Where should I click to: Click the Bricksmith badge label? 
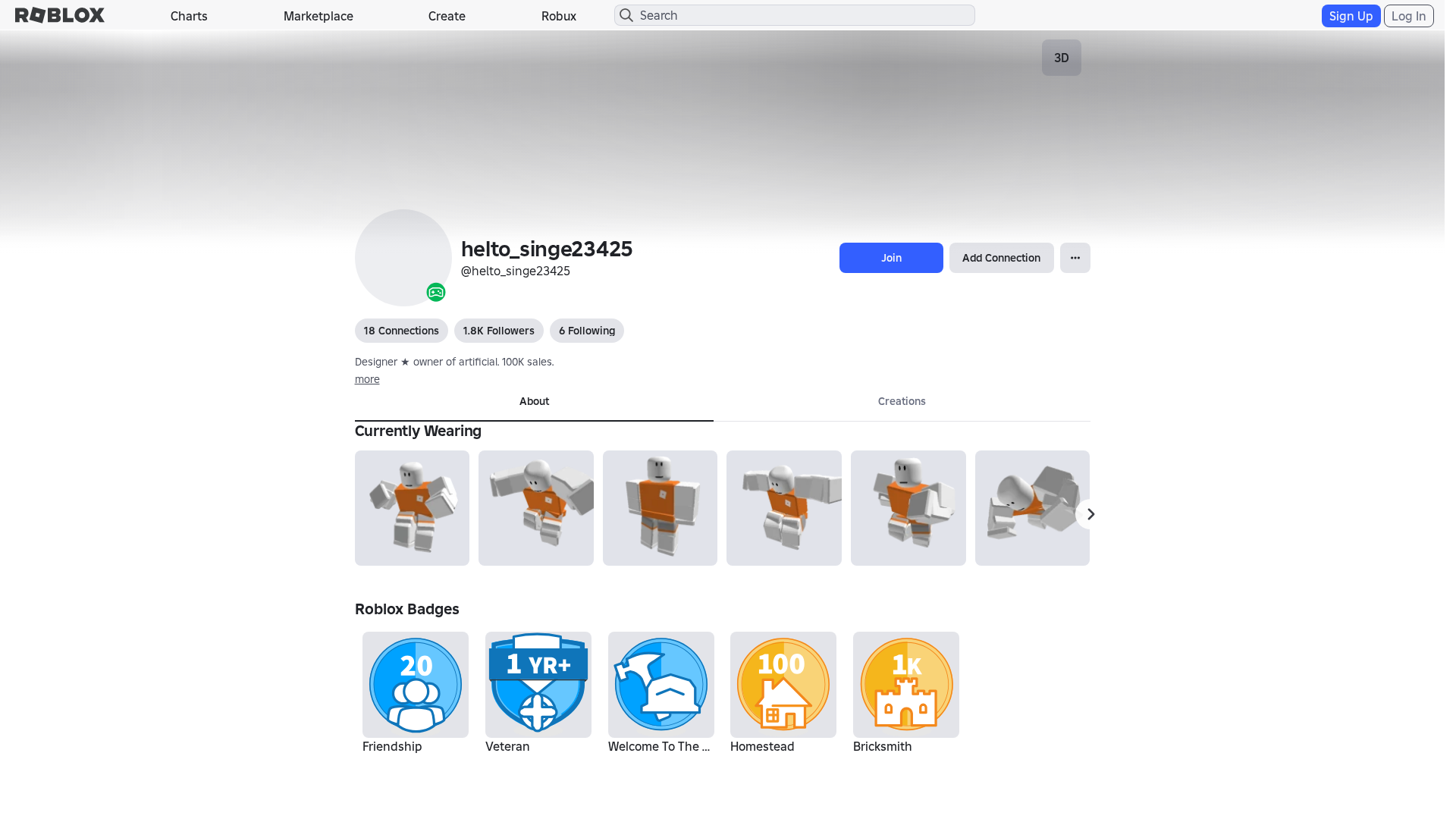pyautogui.click(x=882, y=746)
